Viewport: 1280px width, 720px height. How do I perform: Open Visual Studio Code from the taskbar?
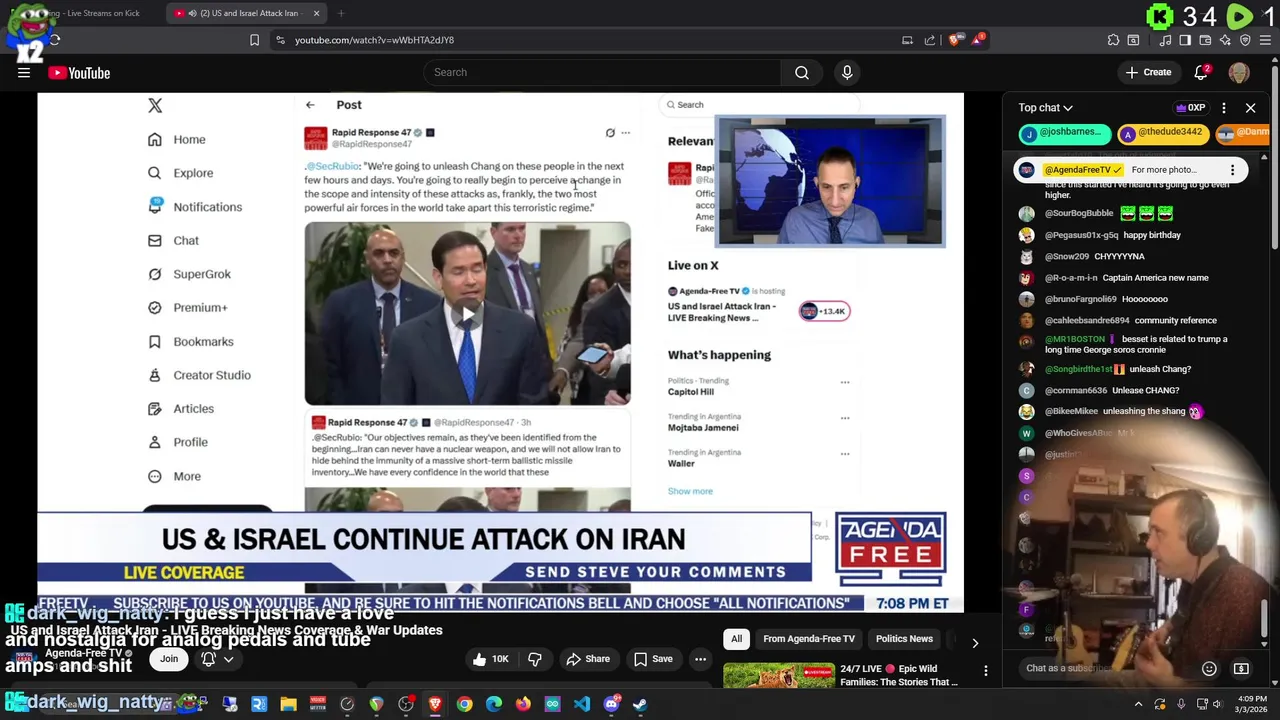[582, 704]
